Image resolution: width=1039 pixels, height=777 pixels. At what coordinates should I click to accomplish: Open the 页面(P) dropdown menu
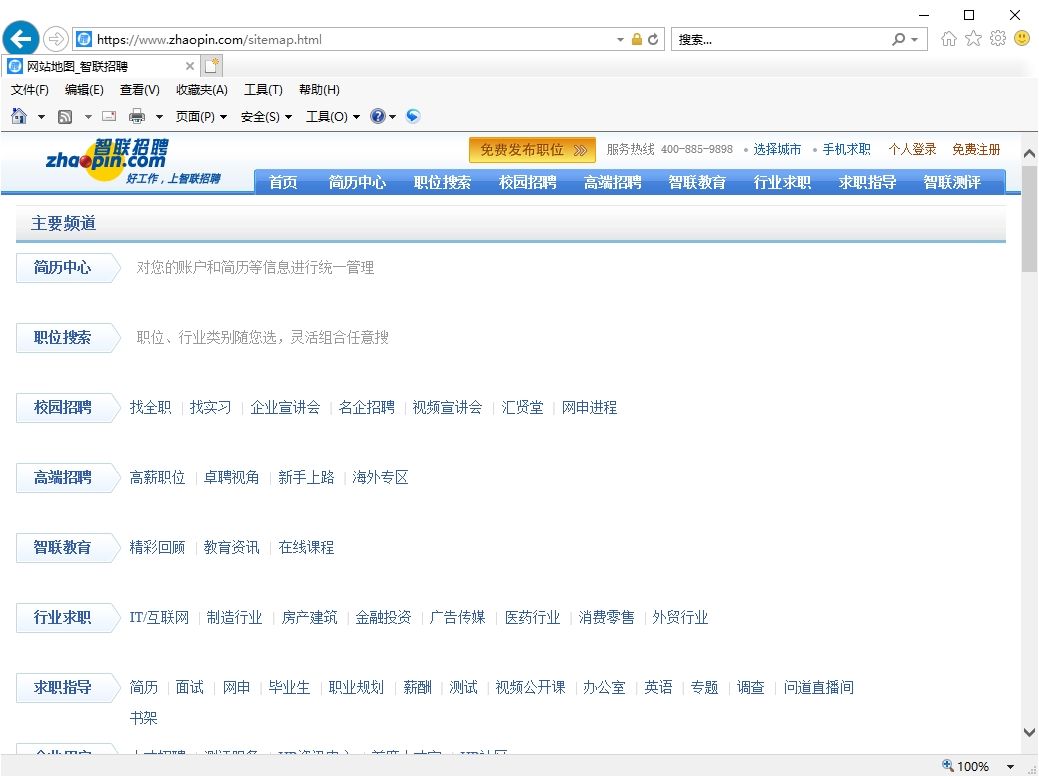(194, 116)
